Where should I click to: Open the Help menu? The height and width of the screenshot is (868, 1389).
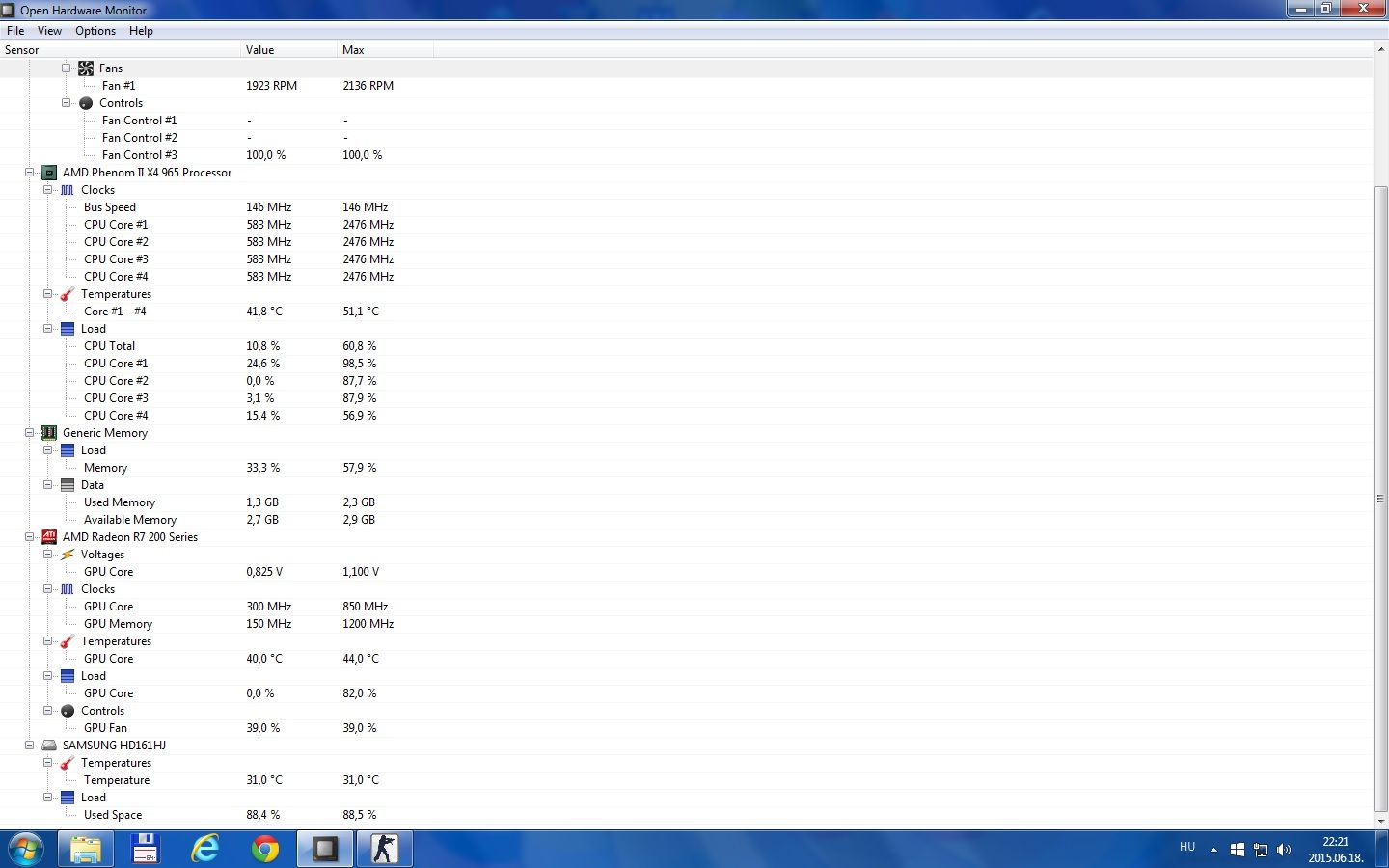click(x=141, y=31)
